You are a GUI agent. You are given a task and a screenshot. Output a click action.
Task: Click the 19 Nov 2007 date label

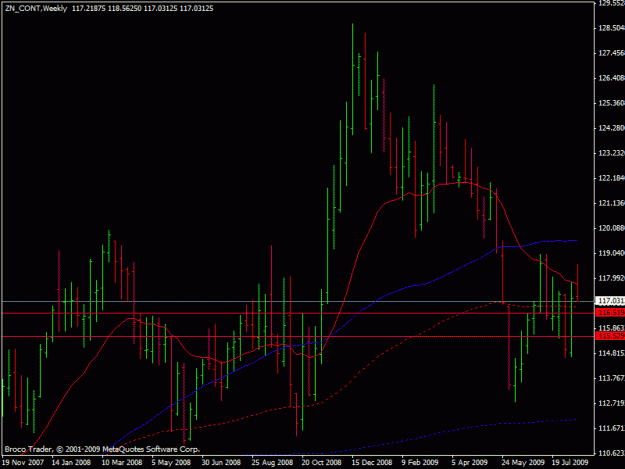(22, 462)
